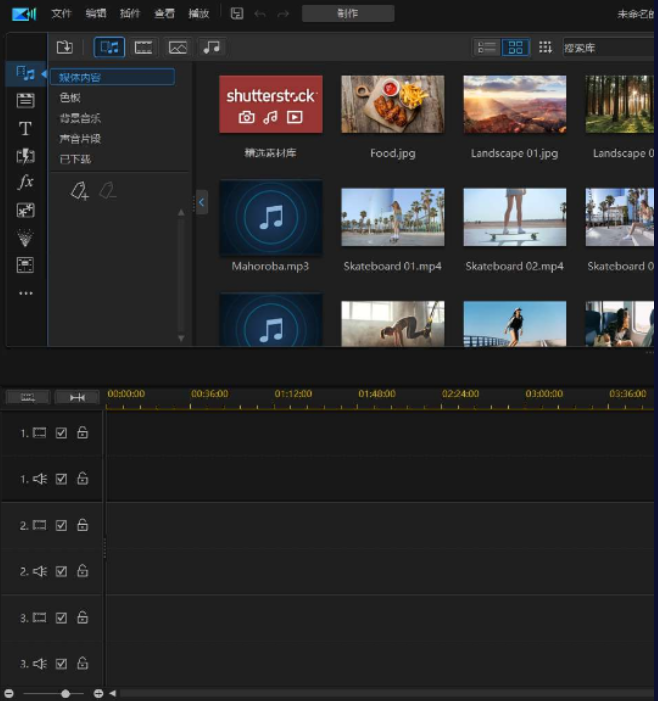Uncheck audio track 2 enable box
658x701 pixels.
click(61, 571)
